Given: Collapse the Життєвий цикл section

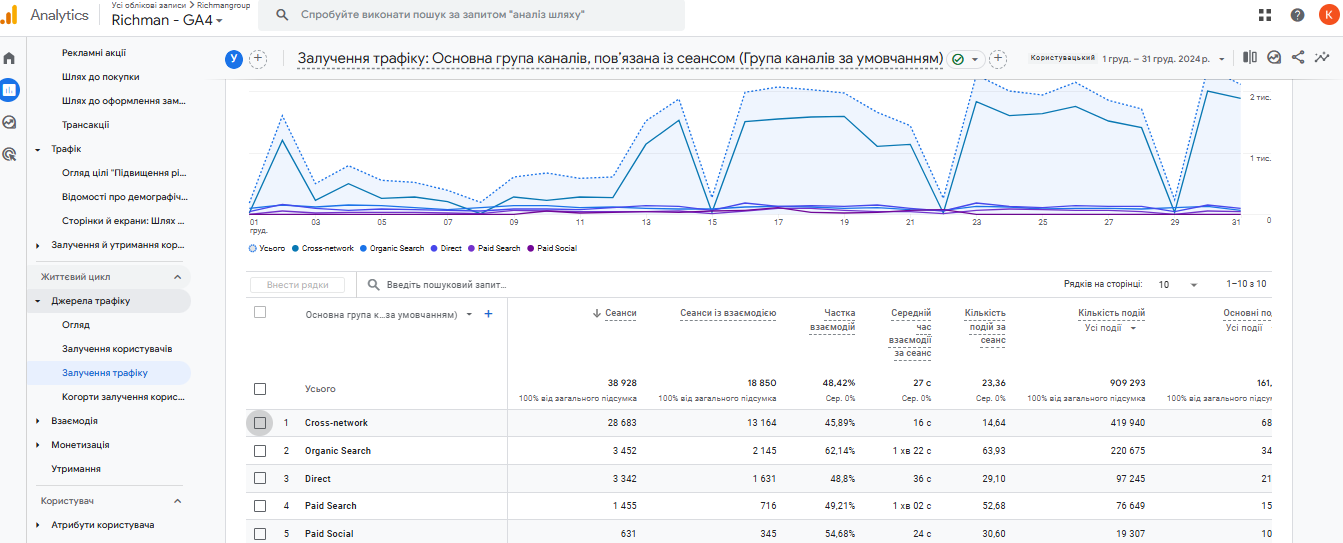Looking at the screenshot, I should pyautogui.click(x=178, y=277).
